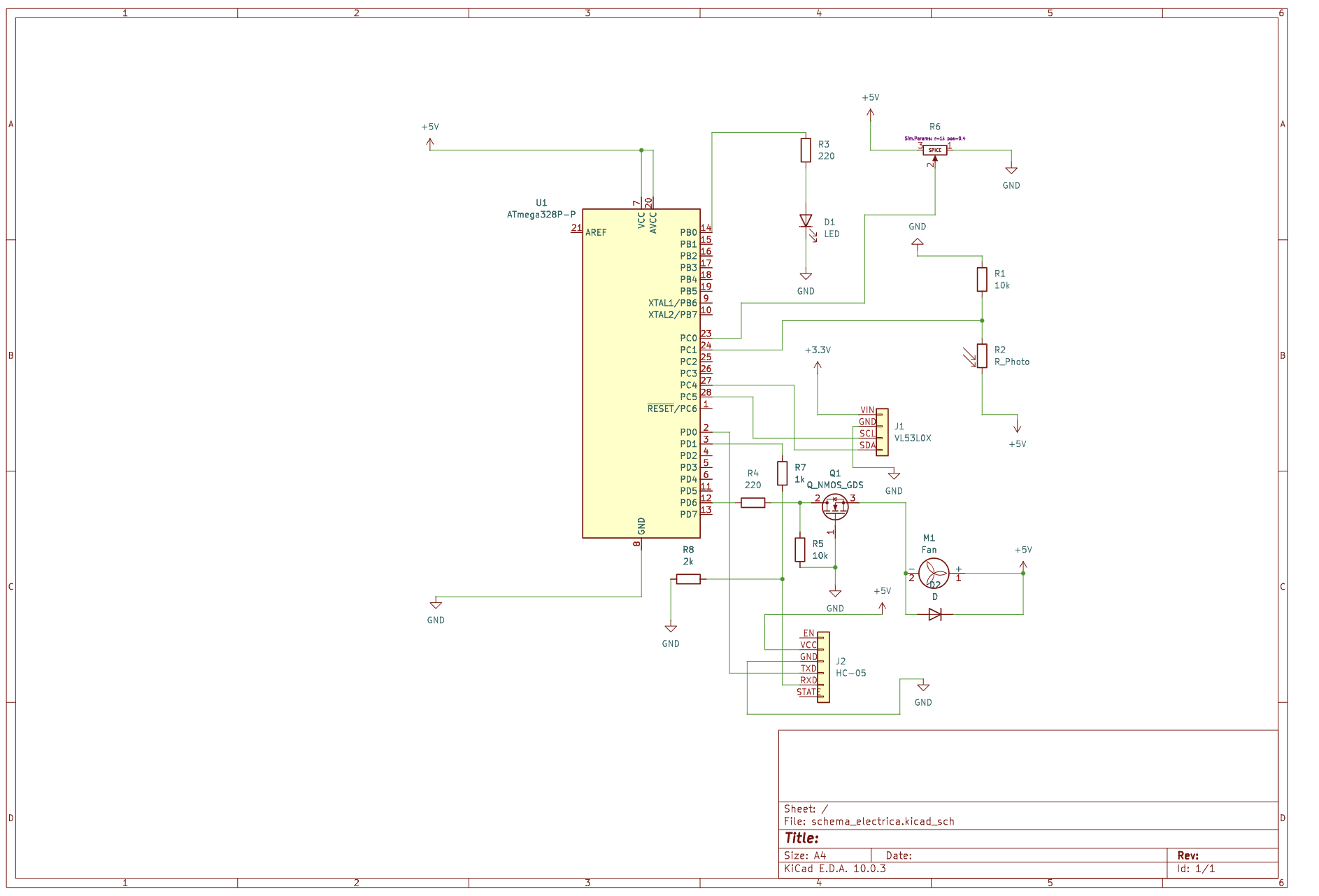This screenshot has width=1319, height=896.
Task: Click the J1 VL53L0X connector symbol
Action: click(883, 432)
